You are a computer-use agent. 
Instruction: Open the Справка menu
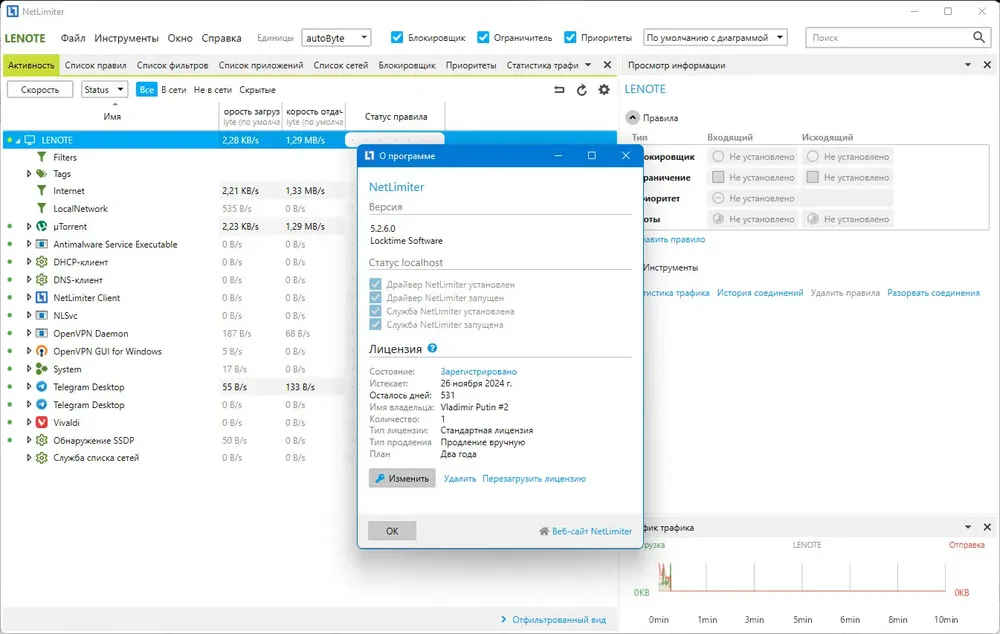221,38
